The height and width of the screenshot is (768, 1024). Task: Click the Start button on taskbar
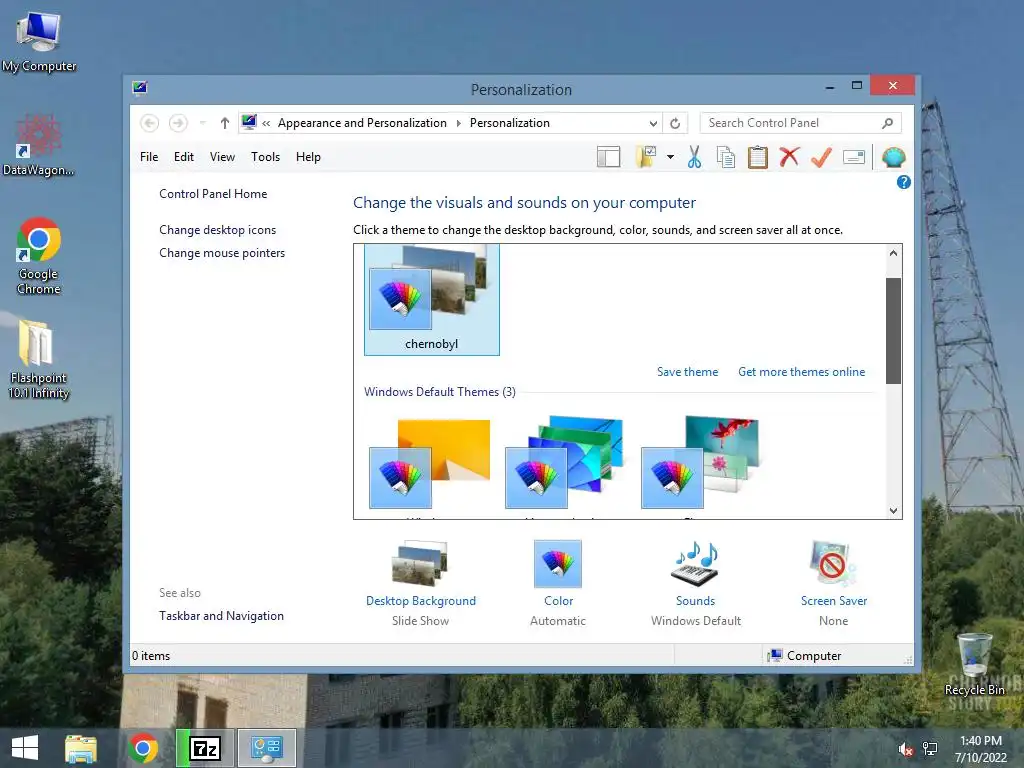pos(25,748)
